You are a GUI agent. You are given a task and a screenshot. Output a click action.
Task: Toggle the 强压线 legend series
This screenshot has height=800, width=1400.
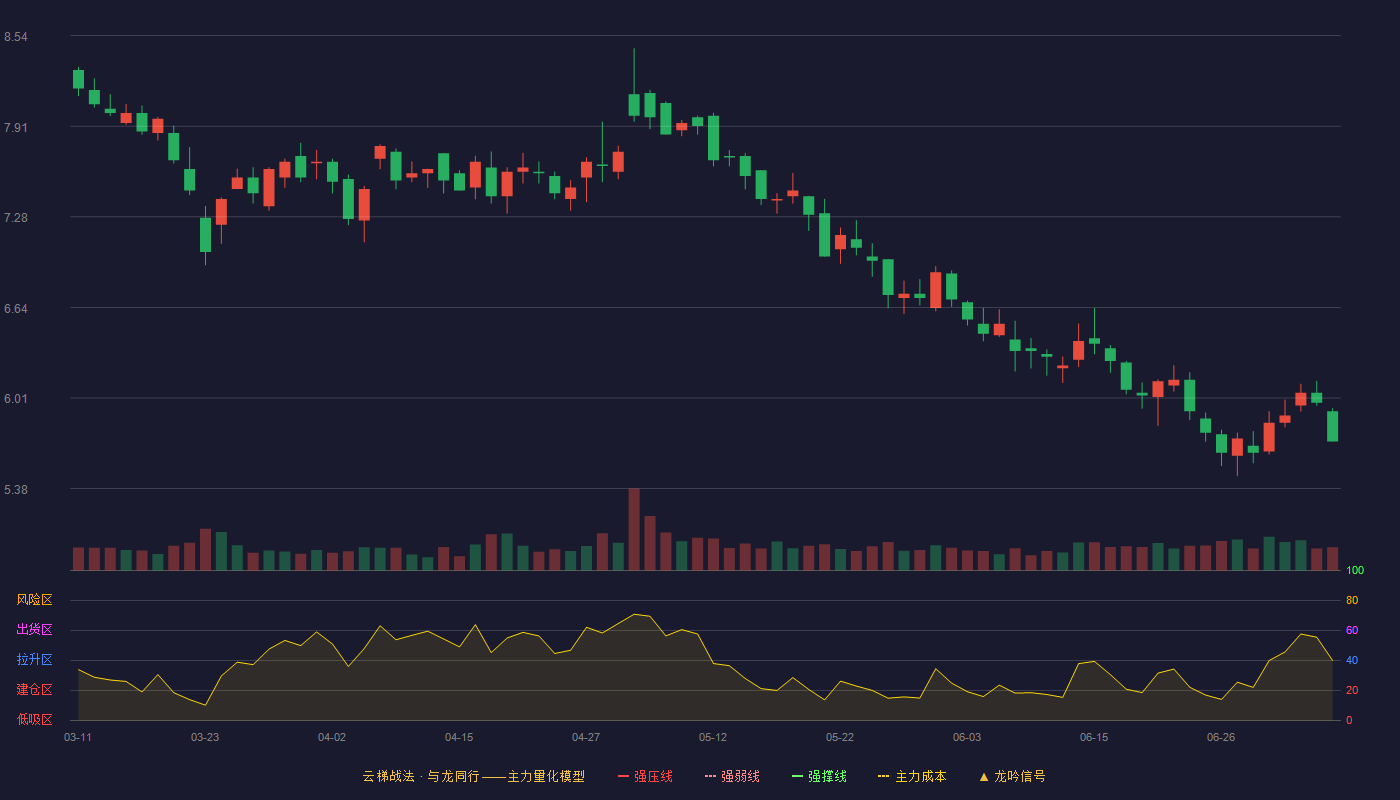click(x=645, y=776)
